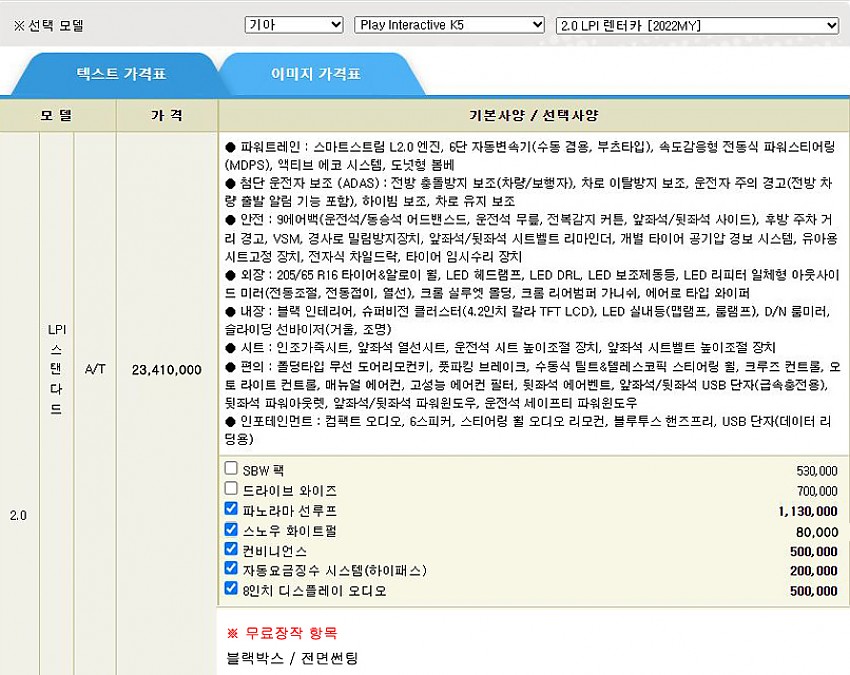Expand the Play Interactive K5 model dropdown
The height and width of the screenshot is (675, 850).
click(449, 25)
